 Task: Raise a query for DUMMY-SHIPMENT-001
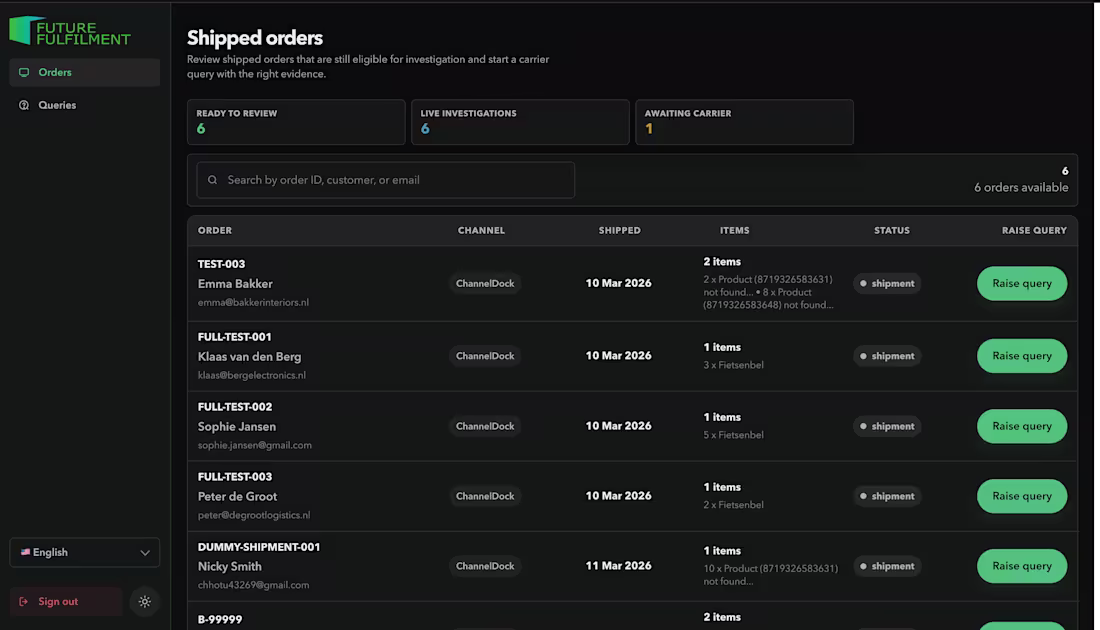tap(1021, 566)
